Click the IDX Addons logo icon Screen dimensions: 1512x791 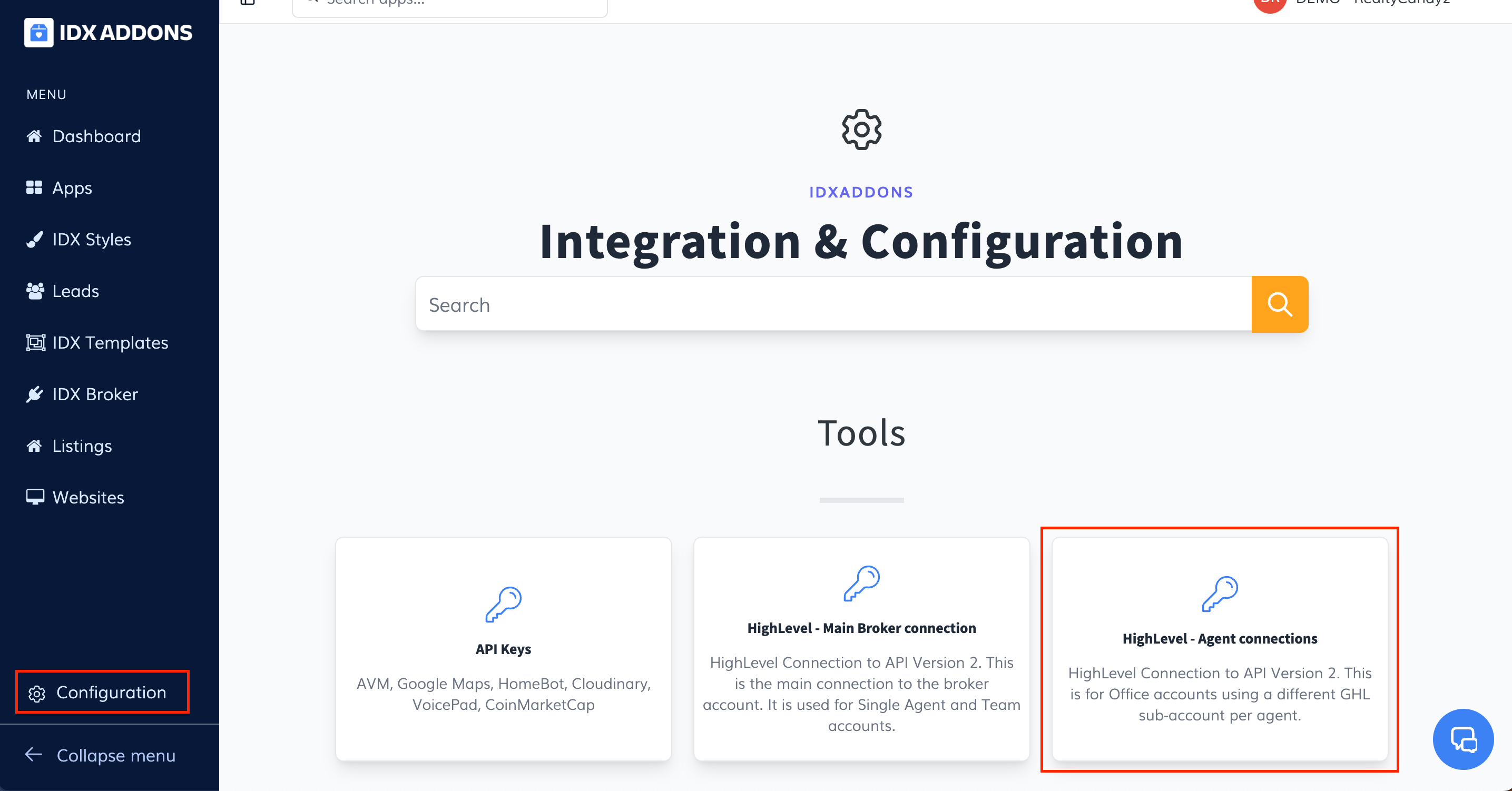point(39,33)
